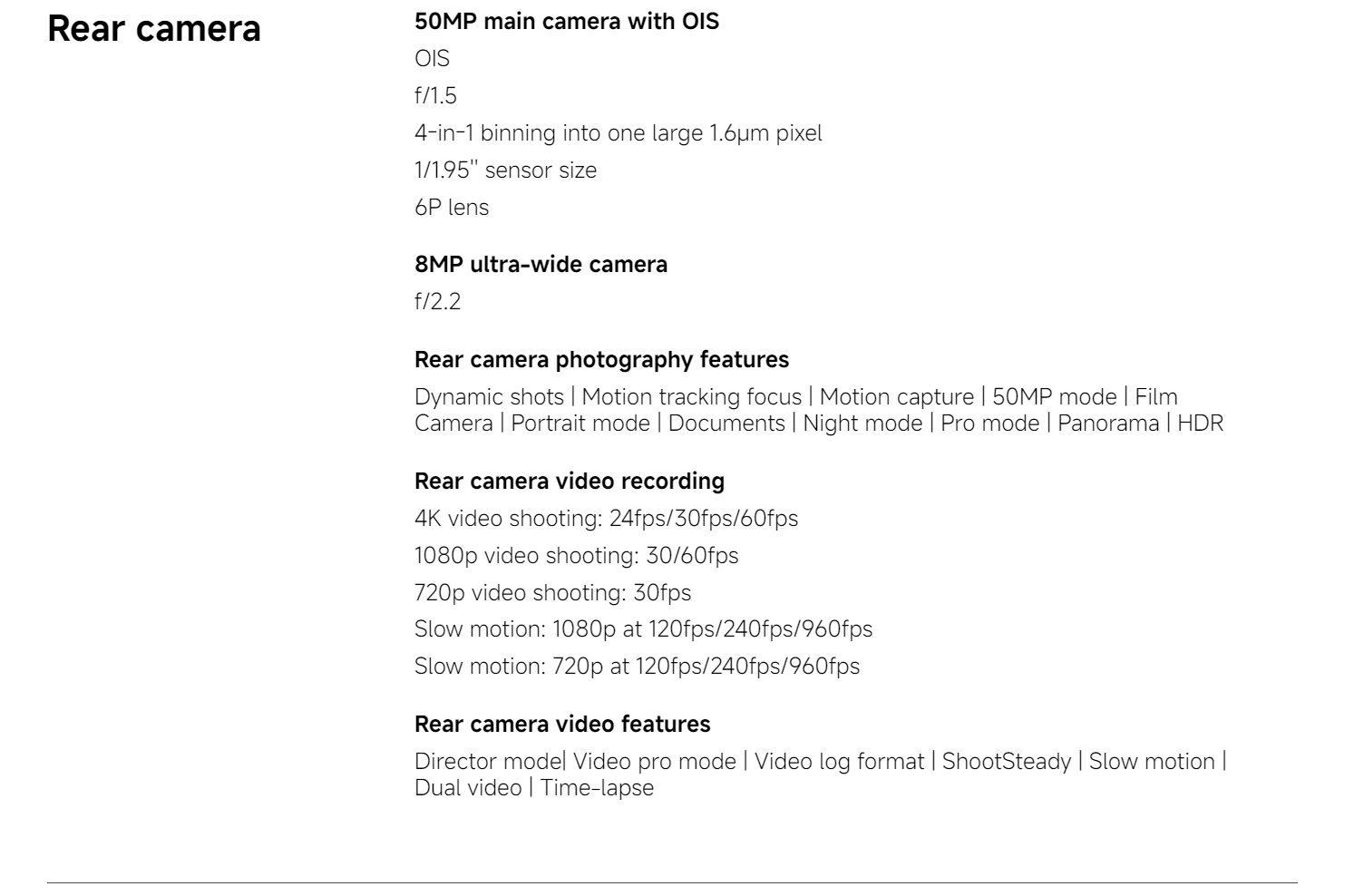This screenshot has width=1364, height=896.
Task: Click the Rear camera section heading
Action: click(x=154, y=29)
